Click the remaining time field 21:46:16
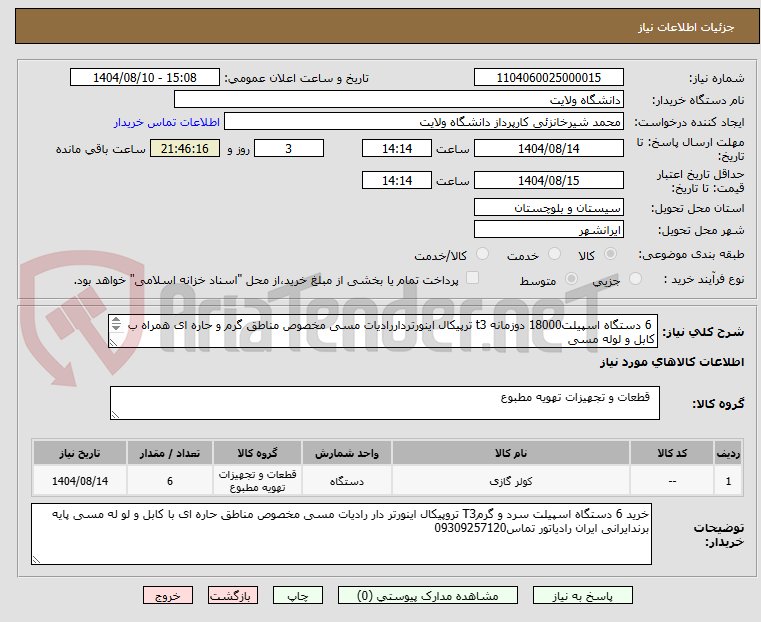 click(x=185, y=148)
